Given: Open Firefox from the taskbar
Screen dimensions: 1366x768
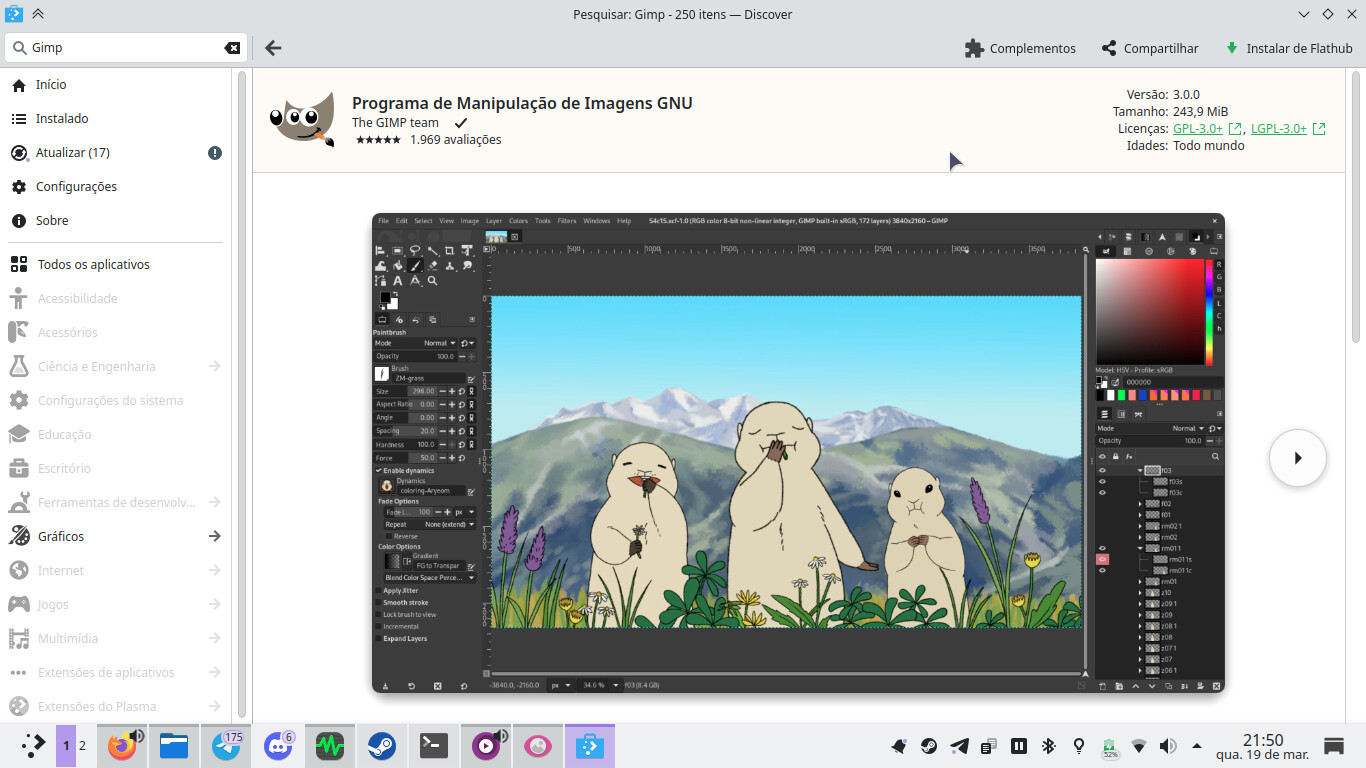Looking at the screenshot, I should [122, 745].
